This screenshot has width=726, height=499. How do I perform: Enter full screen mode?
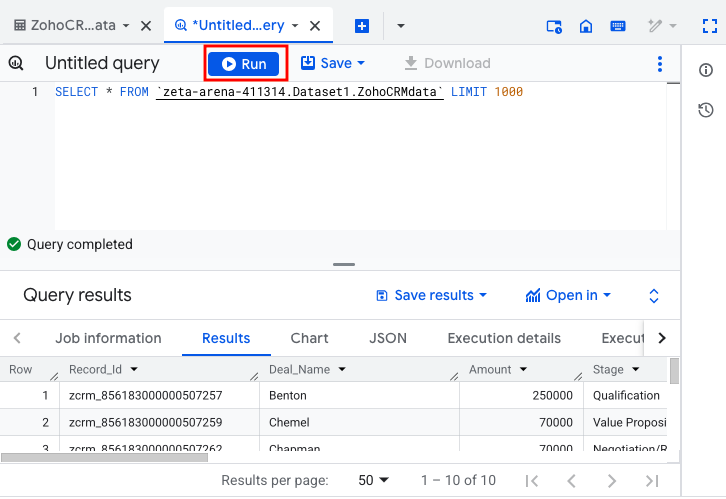tap(710, 26)
